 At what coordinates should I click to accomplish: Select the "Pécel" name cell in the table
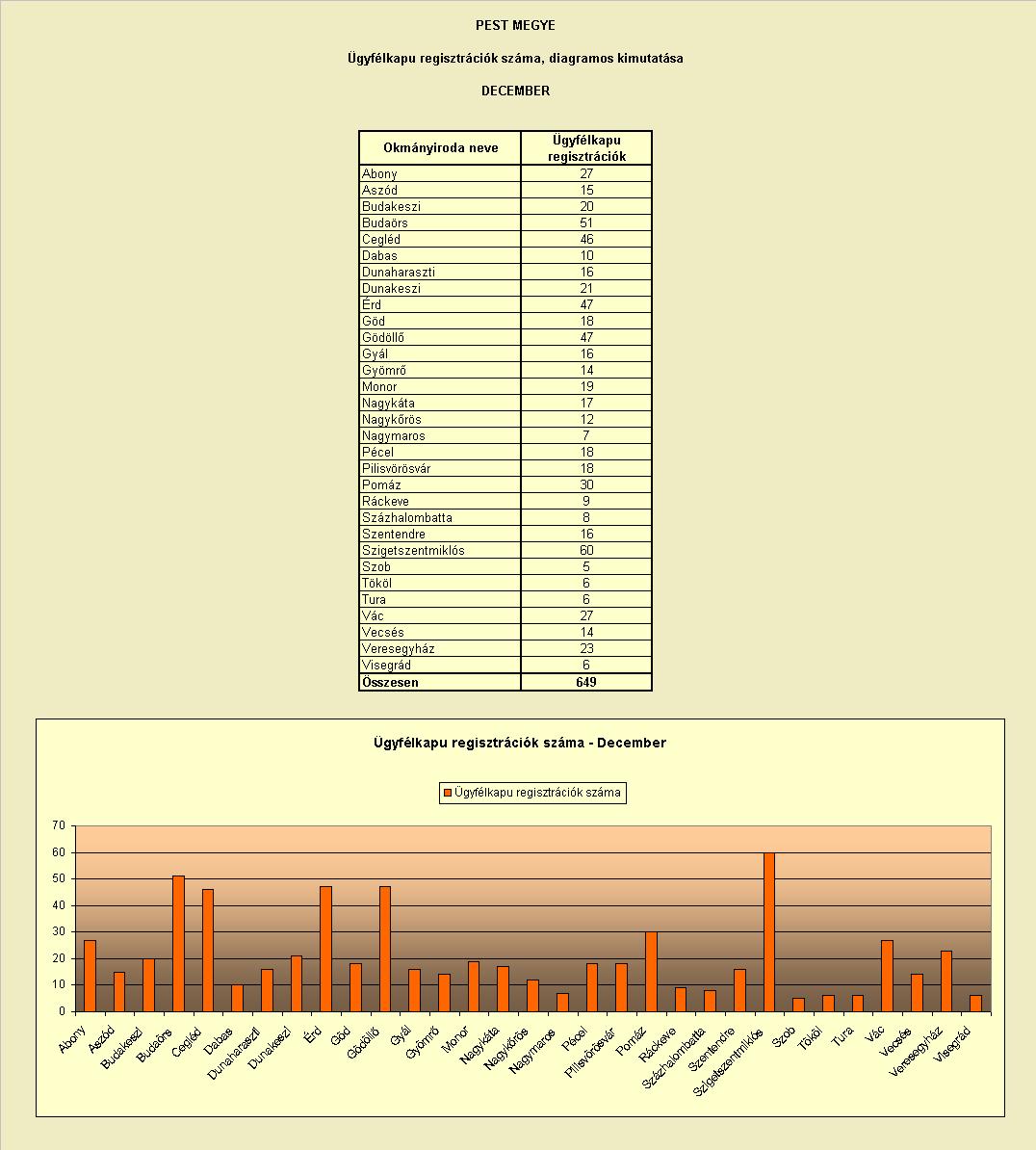(x=440, y=453)
